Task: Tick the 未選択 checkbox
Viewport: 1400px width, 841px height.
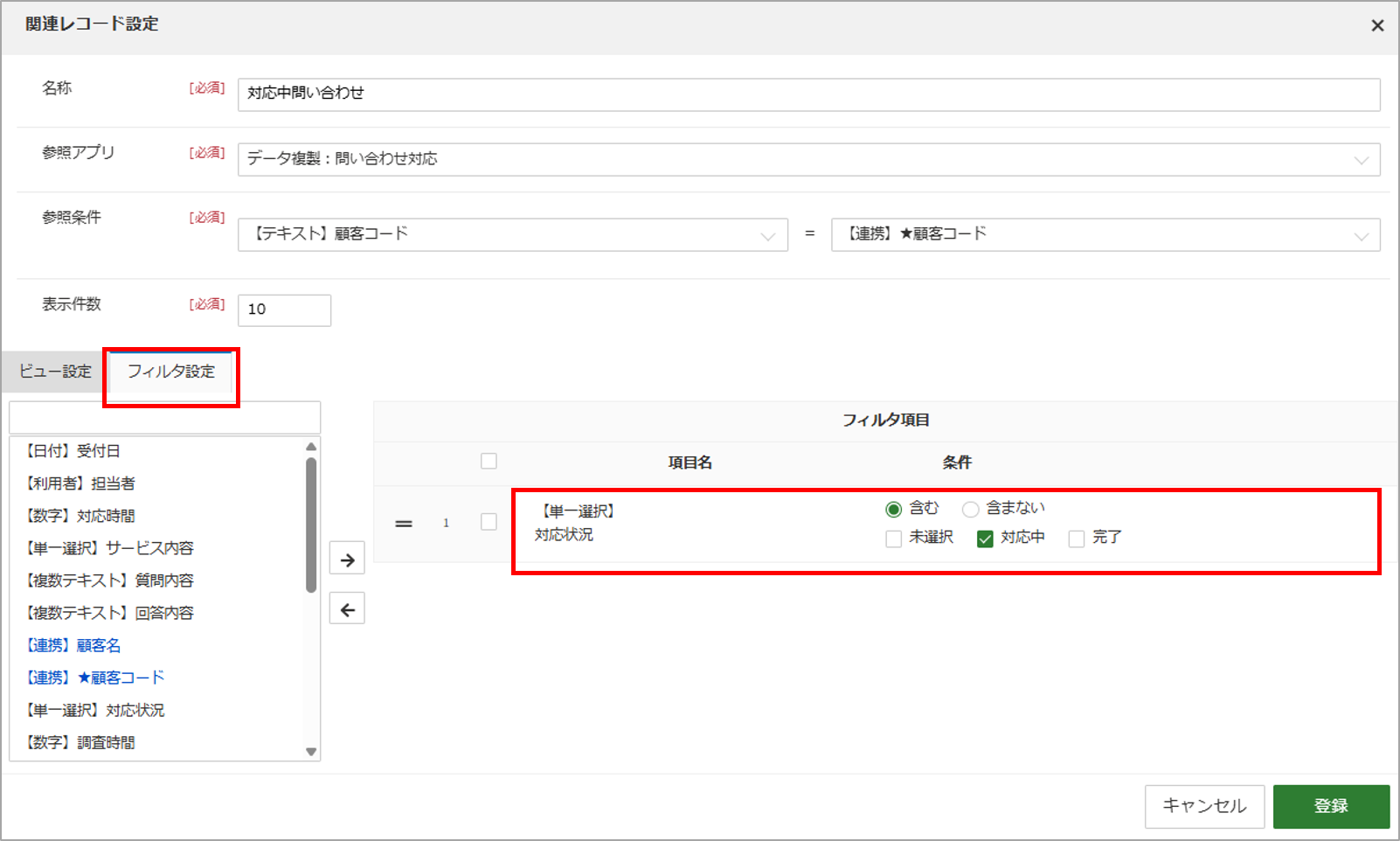Action: (x=893, y=539)
